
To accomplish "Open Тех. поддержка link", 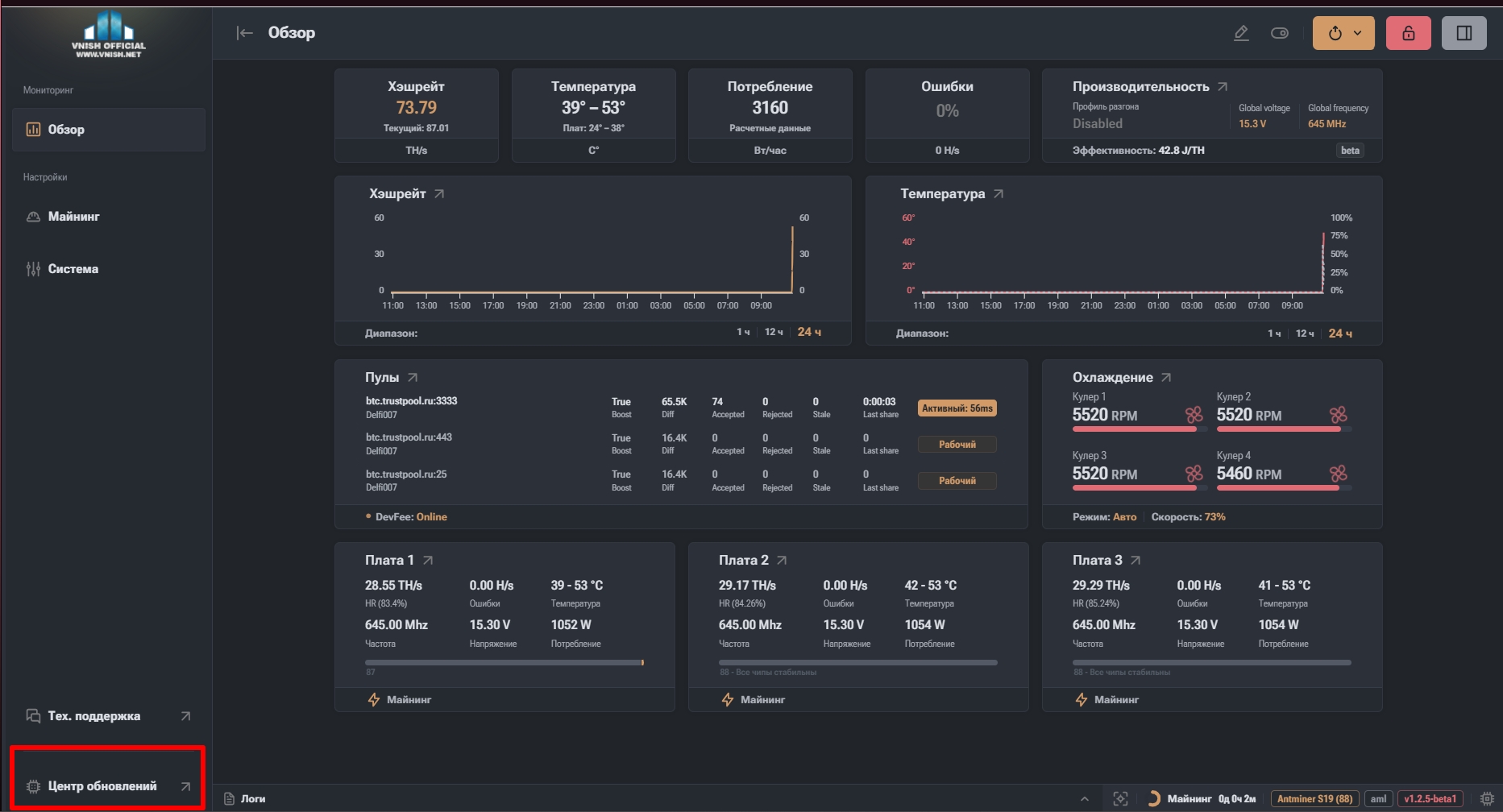I will (109, 716).
